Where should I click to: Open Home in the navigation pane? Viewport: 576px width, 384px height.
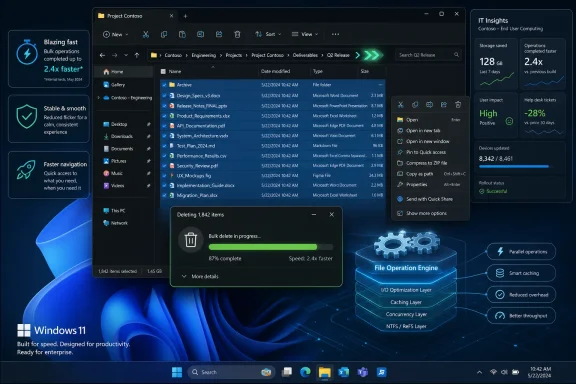pyautogui.click(x=124, y=72)
